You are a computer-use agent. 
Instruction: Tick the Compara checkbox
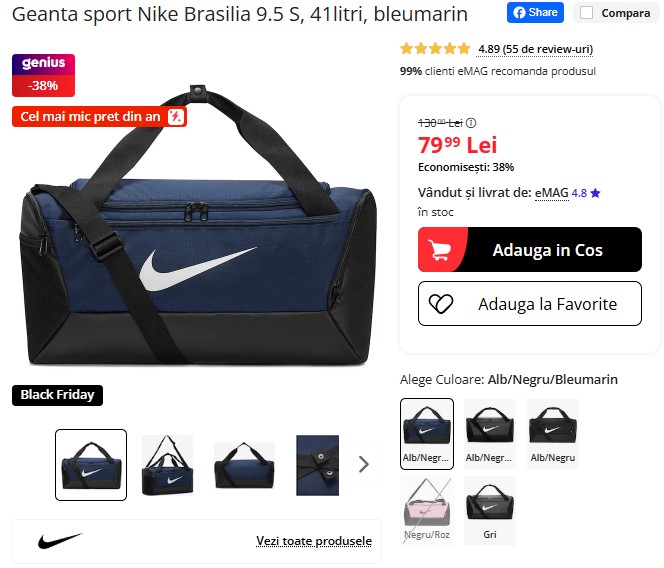point(586,13)
